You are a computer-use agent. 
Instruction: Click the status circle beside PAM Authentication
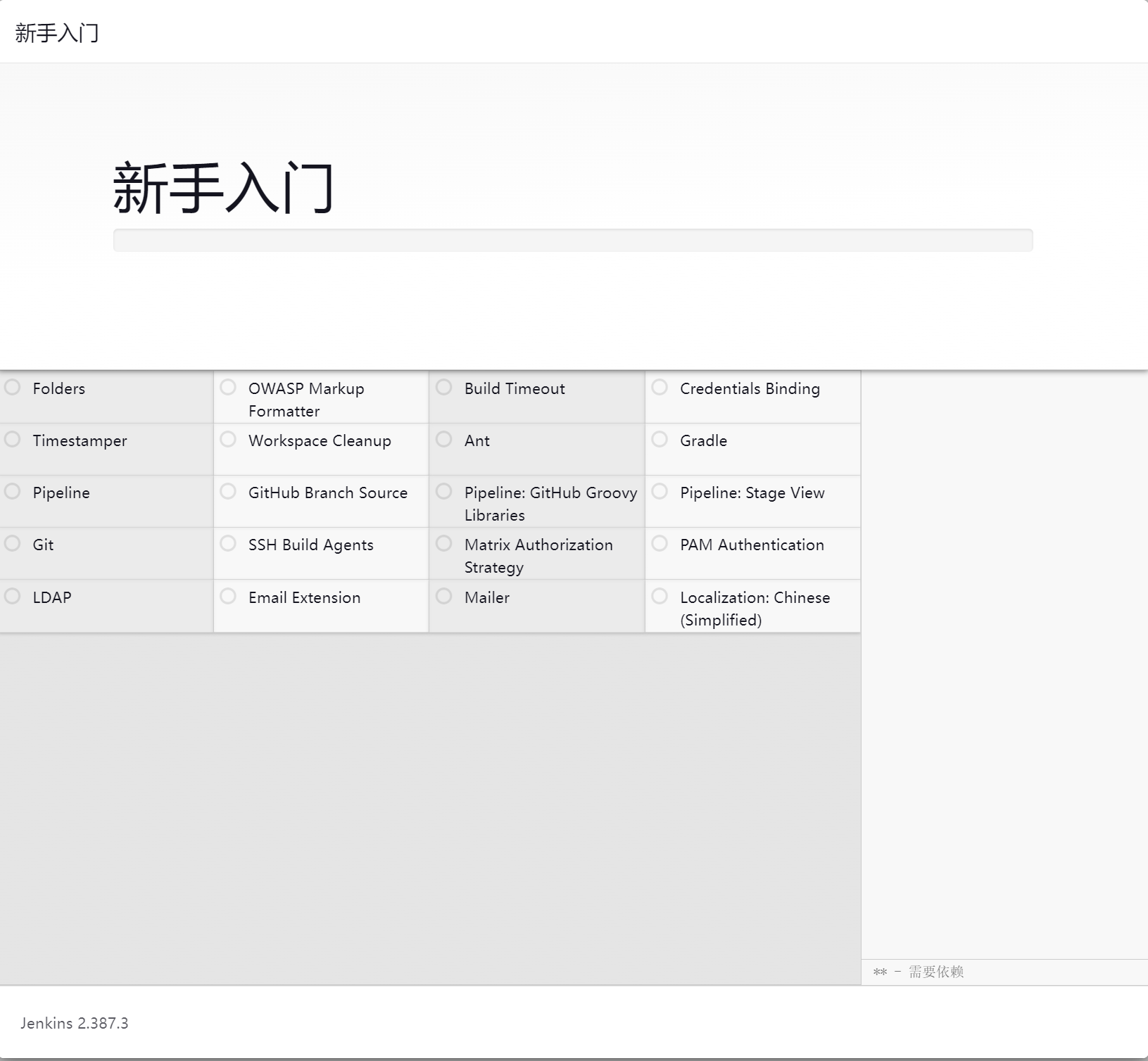click(x=660, y=543)
